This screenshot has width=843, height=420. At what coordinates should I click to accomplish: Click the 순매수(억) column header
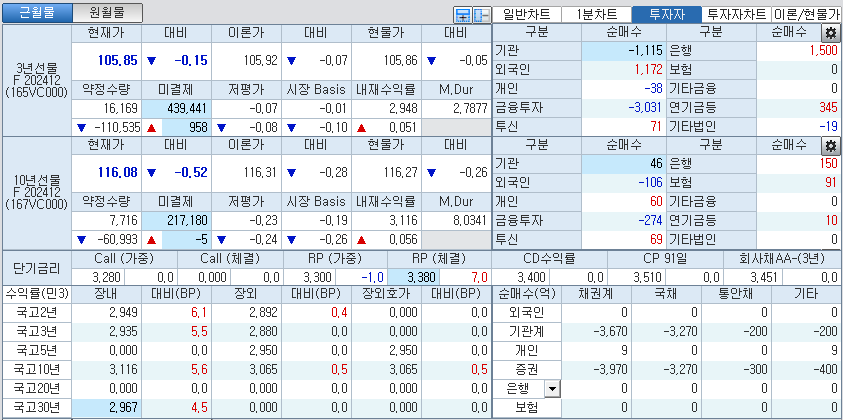(527, 294)
